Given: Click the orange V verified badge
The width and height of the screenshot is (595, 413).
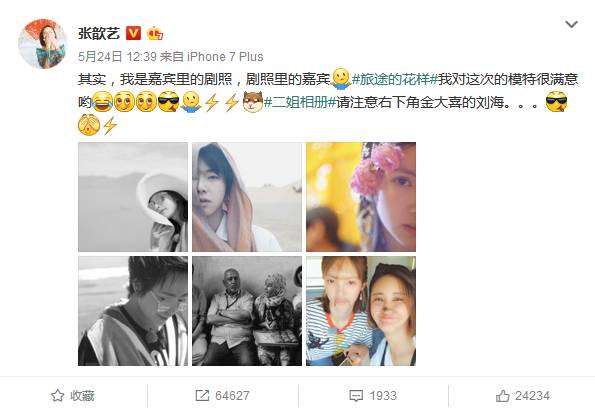Looking at the screenshot, I should click(133, 33).
